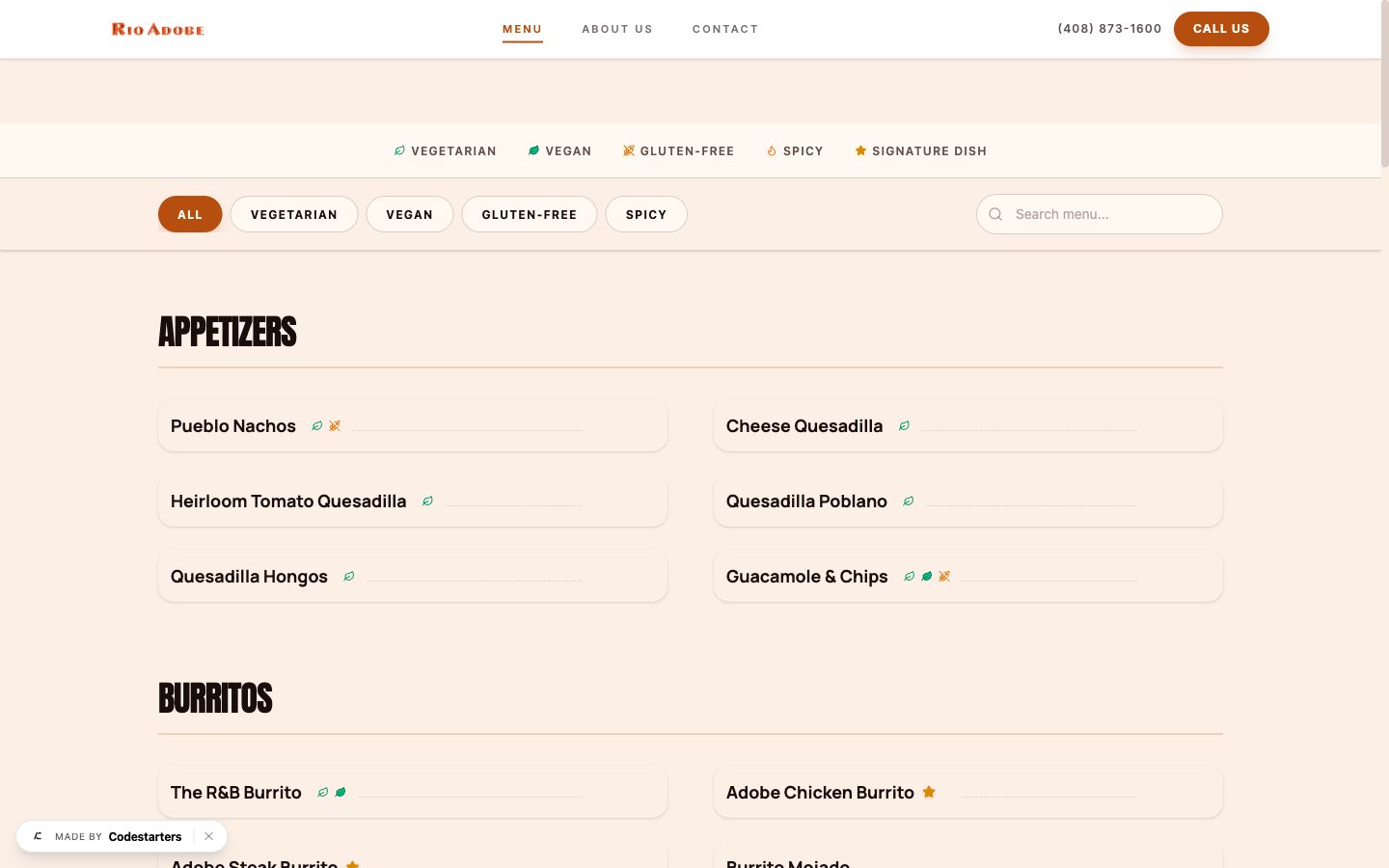Click the Codestarters badge logo icon

tap(38, 836)
